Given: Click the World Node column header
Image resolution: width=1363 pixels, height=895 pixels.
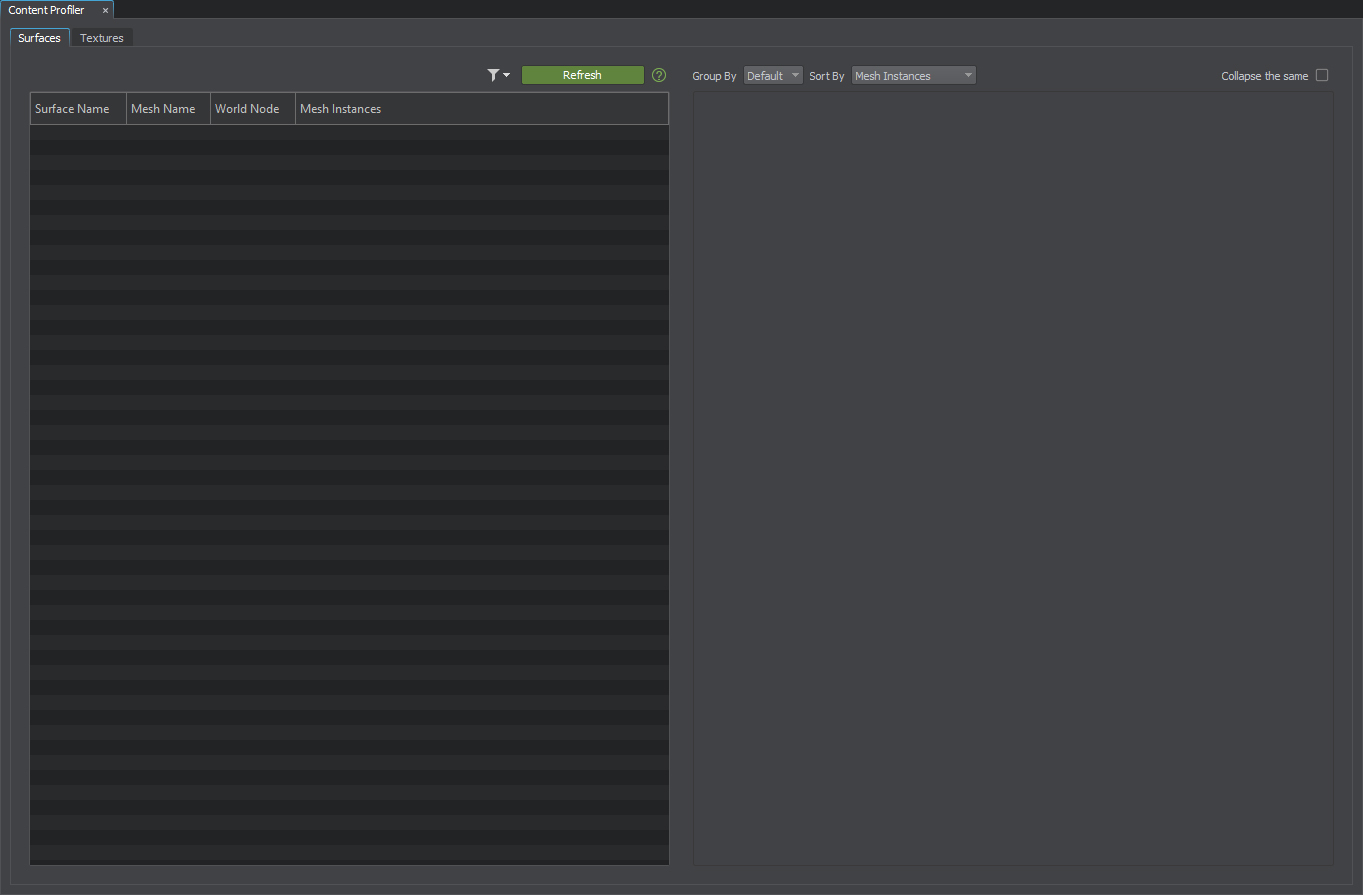Looking at the screenshot, I should click(x=247, y=109).
